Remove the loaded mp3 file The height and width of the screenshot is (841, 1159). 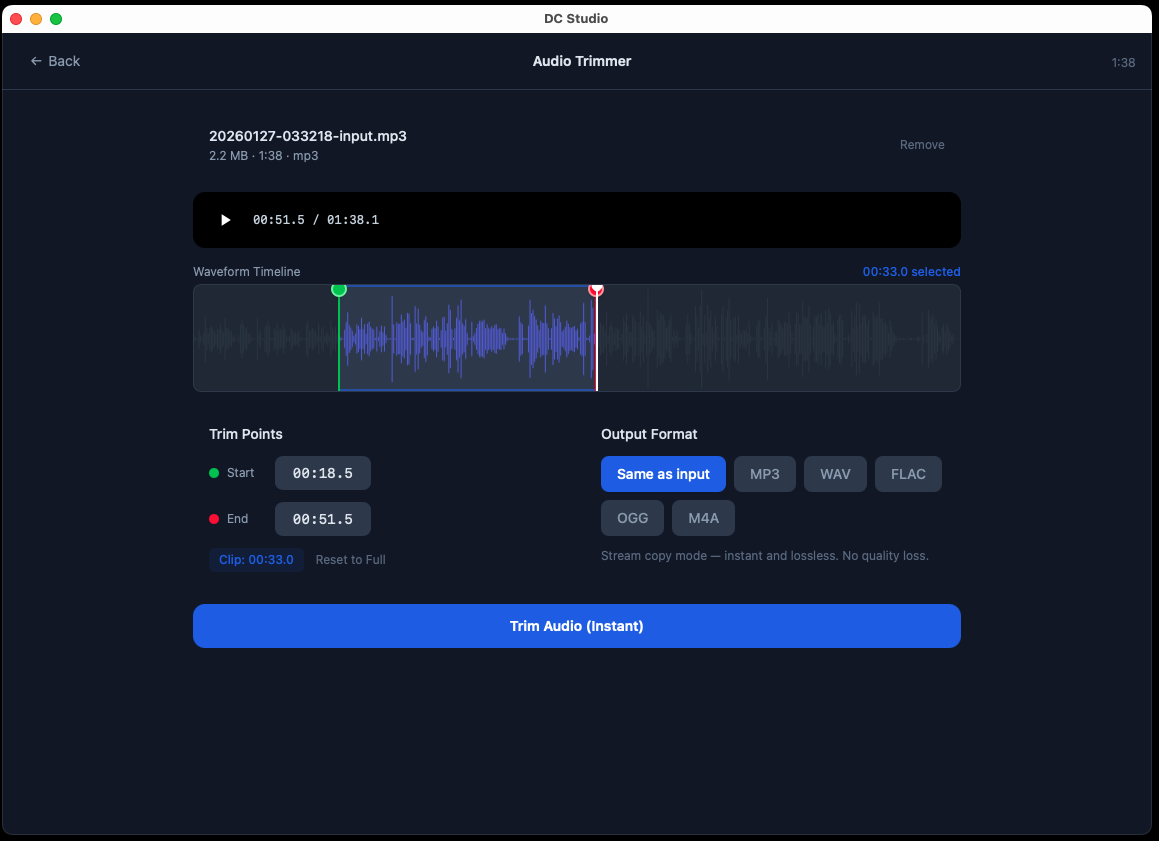921,144
